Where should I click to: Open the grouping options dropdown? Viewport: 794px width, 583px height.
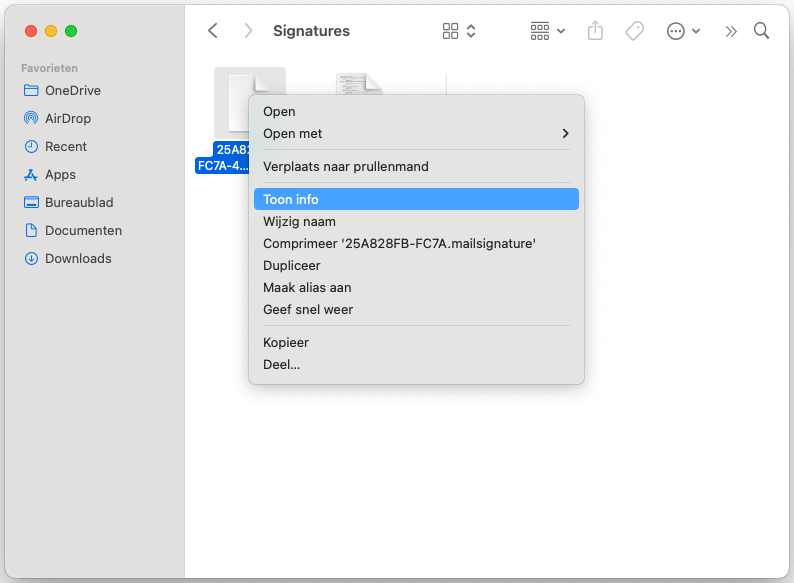pos(547,31)
